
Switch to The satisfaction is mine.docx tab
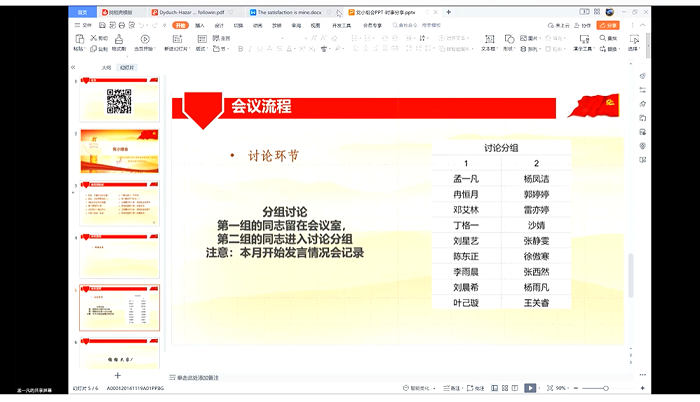290,12
